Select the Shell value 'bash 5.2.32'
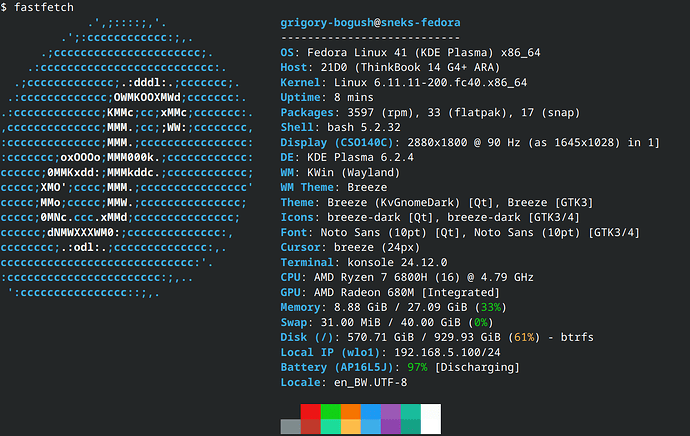The width and height of the screenshot is (690, 436). 364,128
